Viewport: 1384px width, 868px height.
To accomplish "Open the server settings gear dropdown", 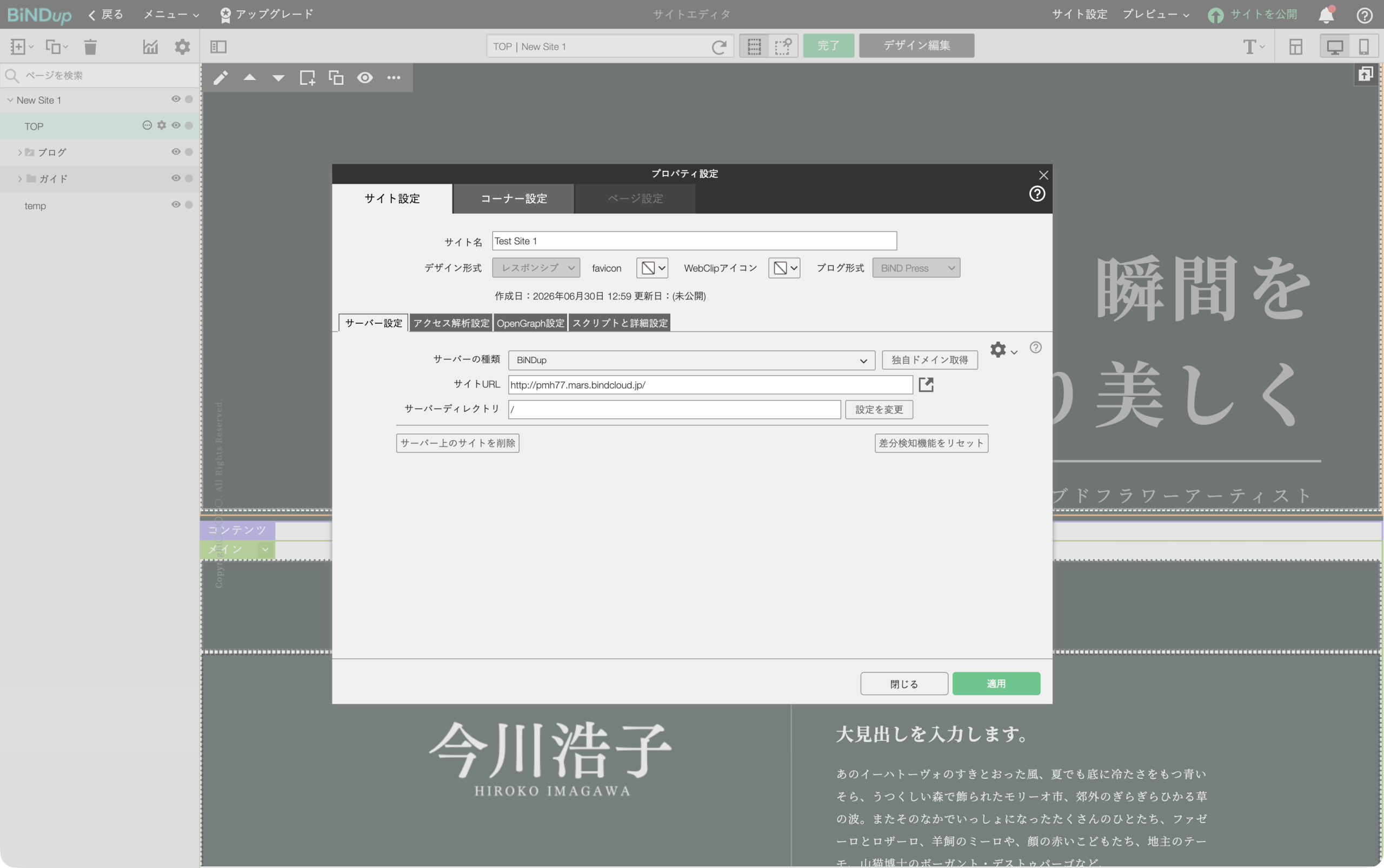I will [x=1003, y=350].
